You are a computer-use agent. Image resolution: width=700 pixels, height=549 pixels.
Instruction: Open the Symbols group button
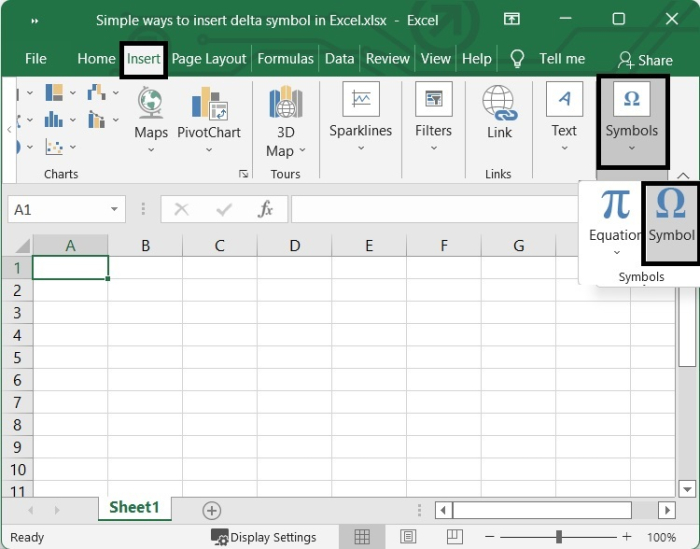pyautogui.click(x=632, y=121)
